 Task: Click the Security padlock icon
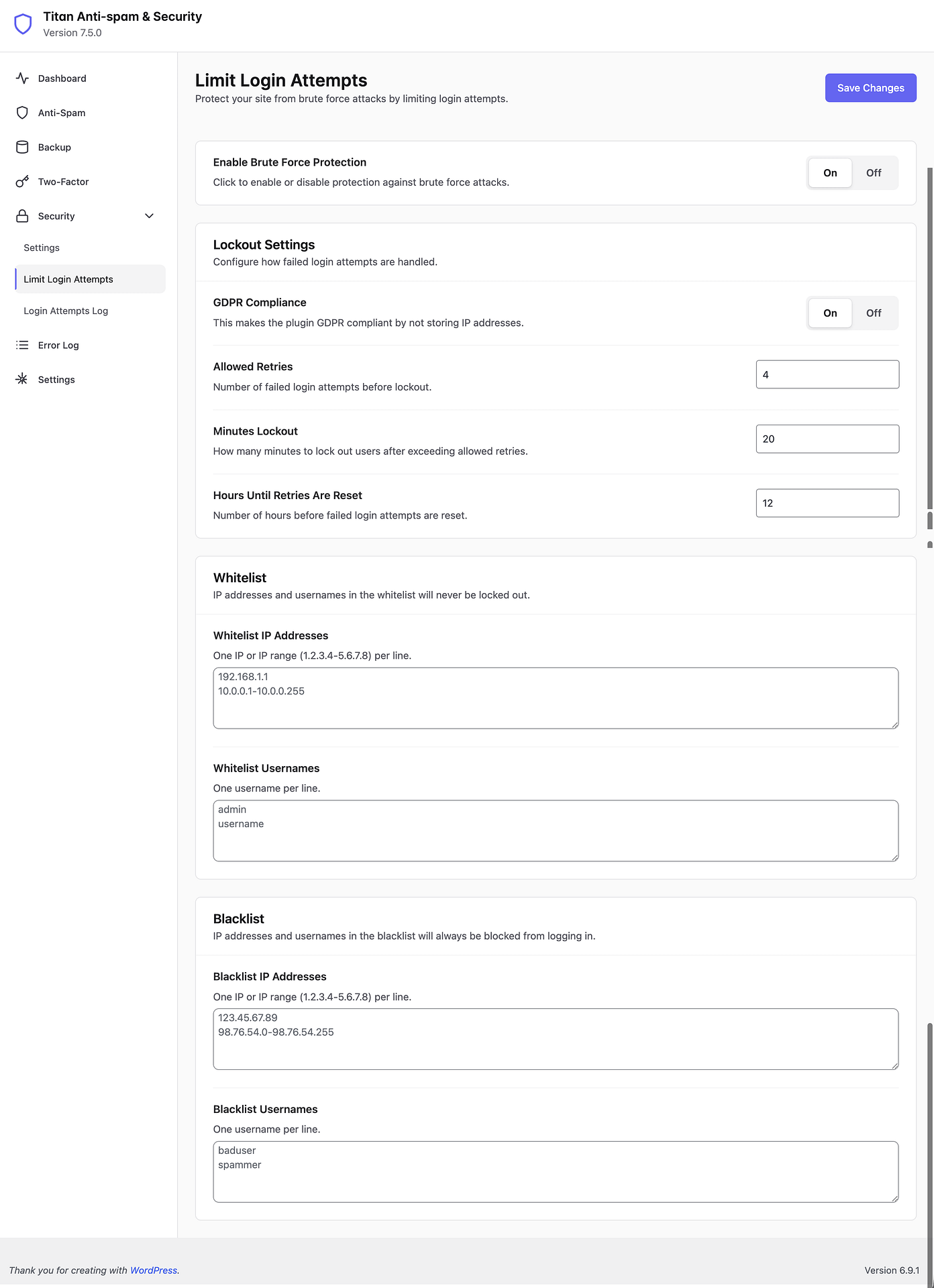[x=22, y=216]
